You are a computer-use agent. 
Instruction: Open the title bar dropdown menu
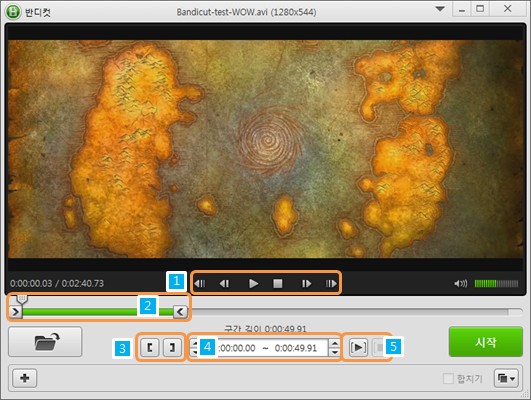tap(440, 9)
